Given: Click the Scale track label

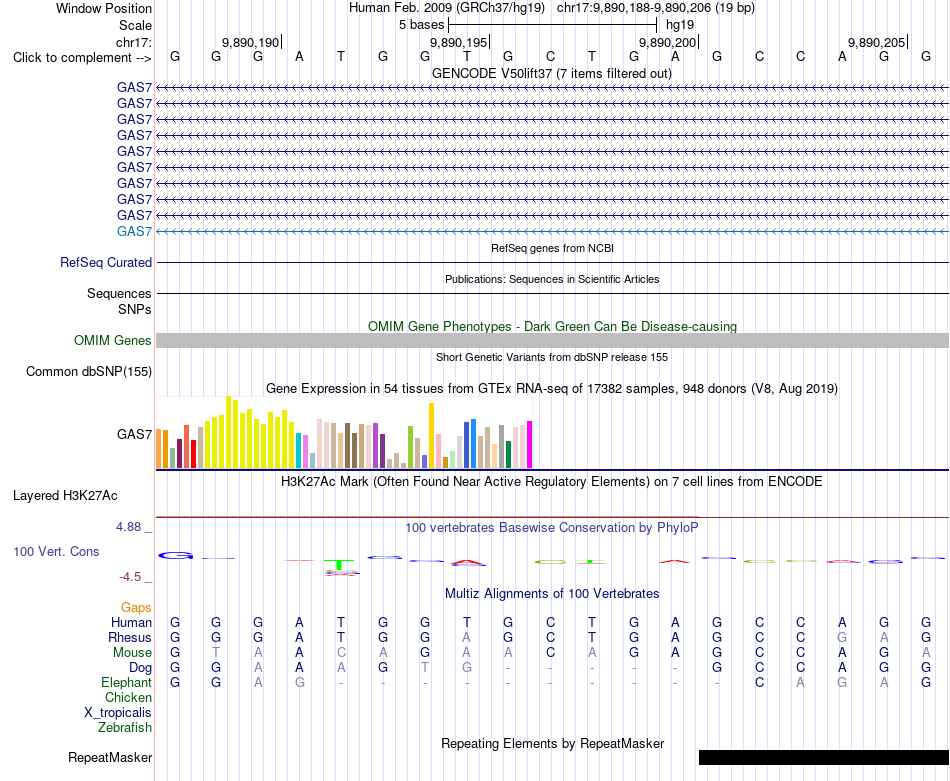Looking at the screenshot, I should 135,25.
